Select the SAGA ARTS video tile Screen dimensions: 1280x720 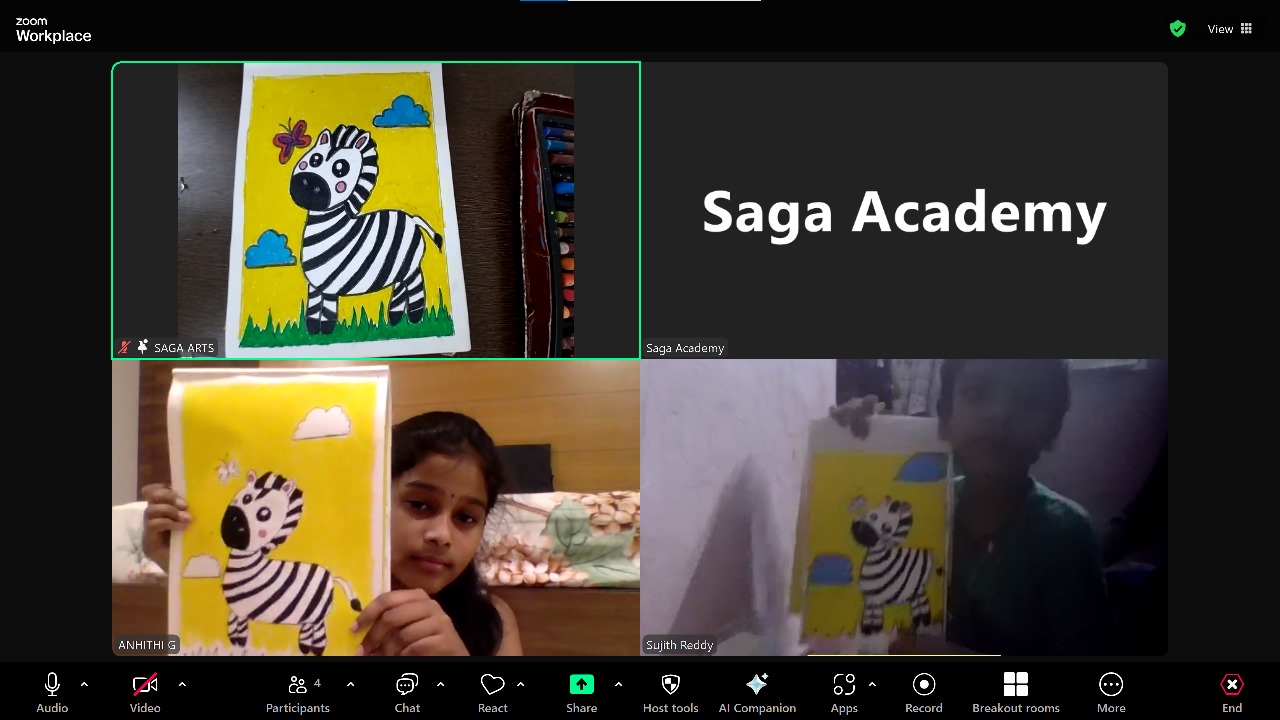pos(376,210)
